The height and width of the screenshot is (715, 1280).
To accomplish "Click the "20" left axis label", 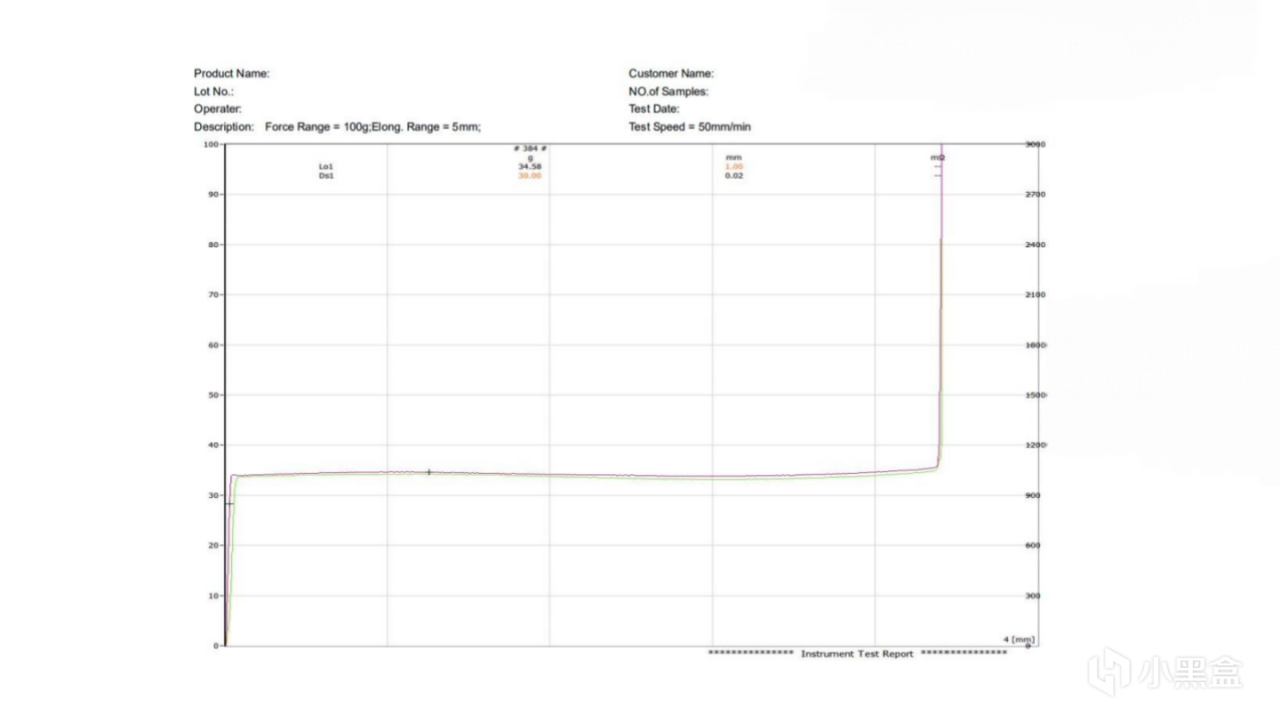I will point(213,545).
